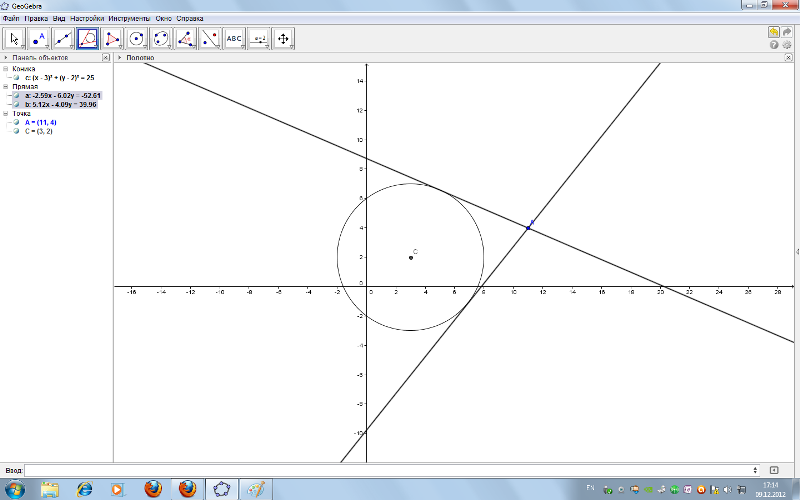This screenshot has height=500, width=800.
Task: Click center point C on the canvas
Action: pos(411,258)
